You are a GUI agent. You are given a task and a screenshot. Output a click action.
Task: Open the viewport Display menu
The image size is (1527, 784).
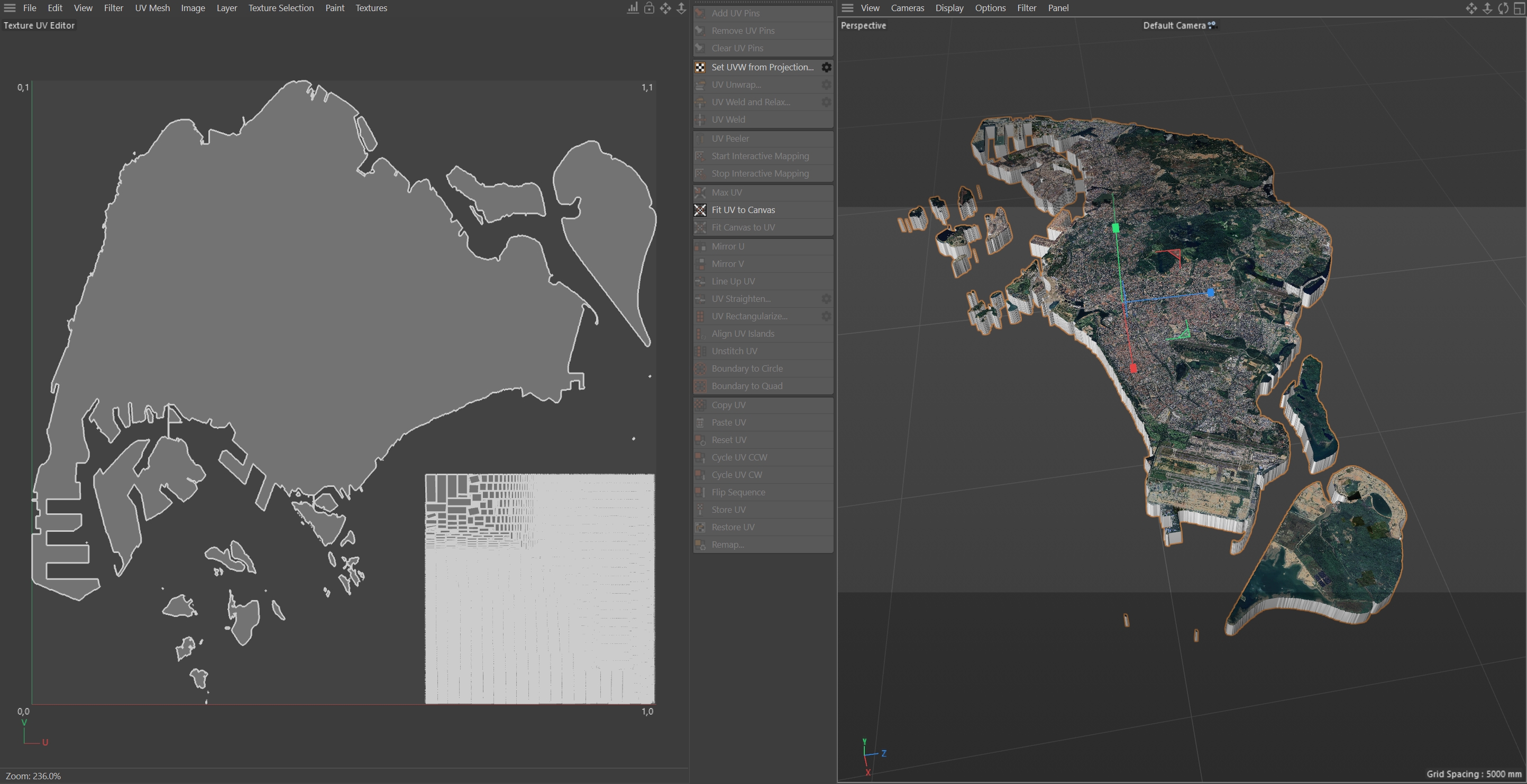click(949, 8)
